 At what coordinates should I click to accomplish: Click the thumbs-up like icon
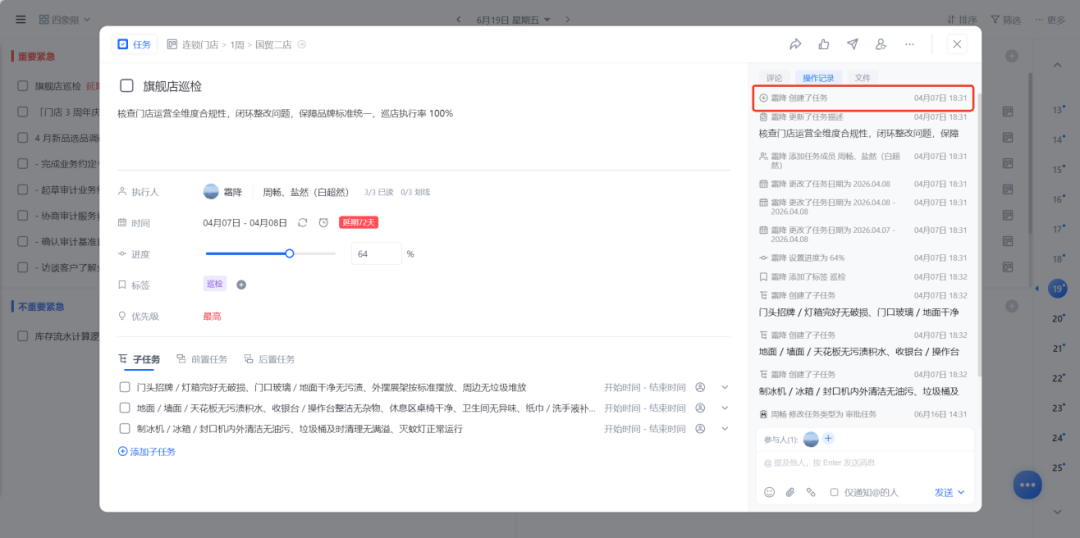(x=824, y=44)
